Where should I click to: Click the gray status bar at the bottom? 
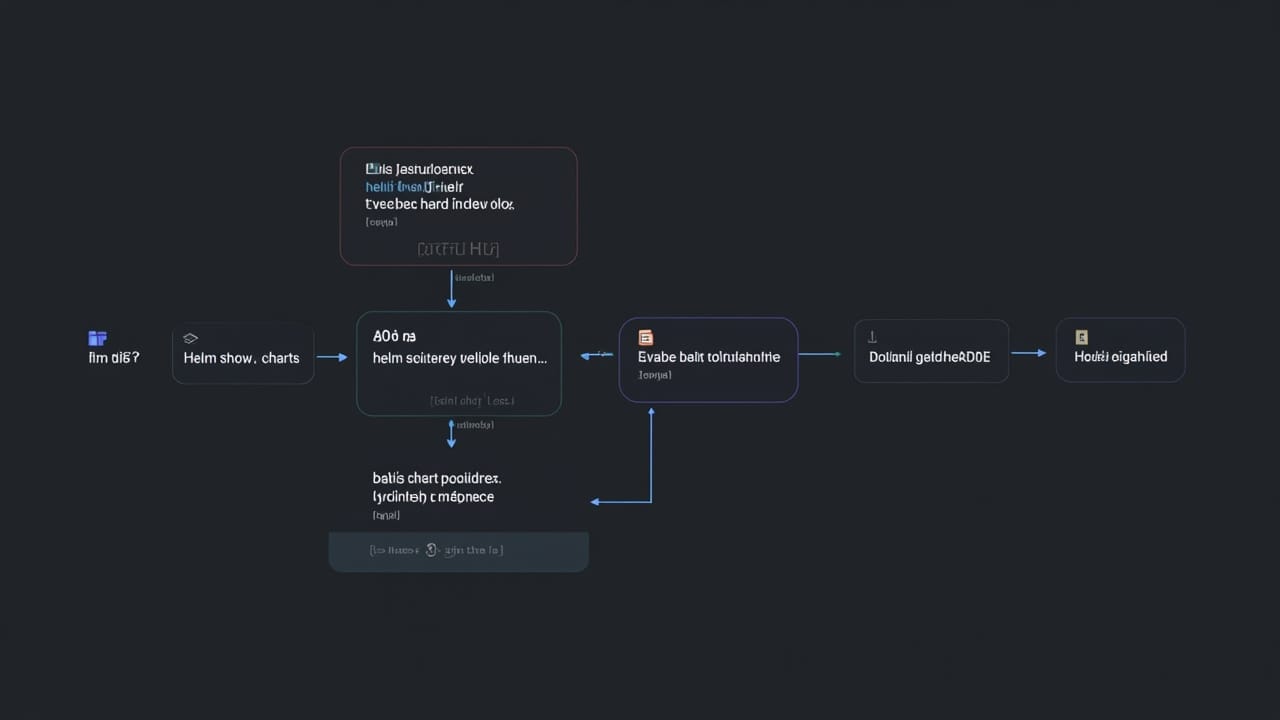click(x=458, y=550)
